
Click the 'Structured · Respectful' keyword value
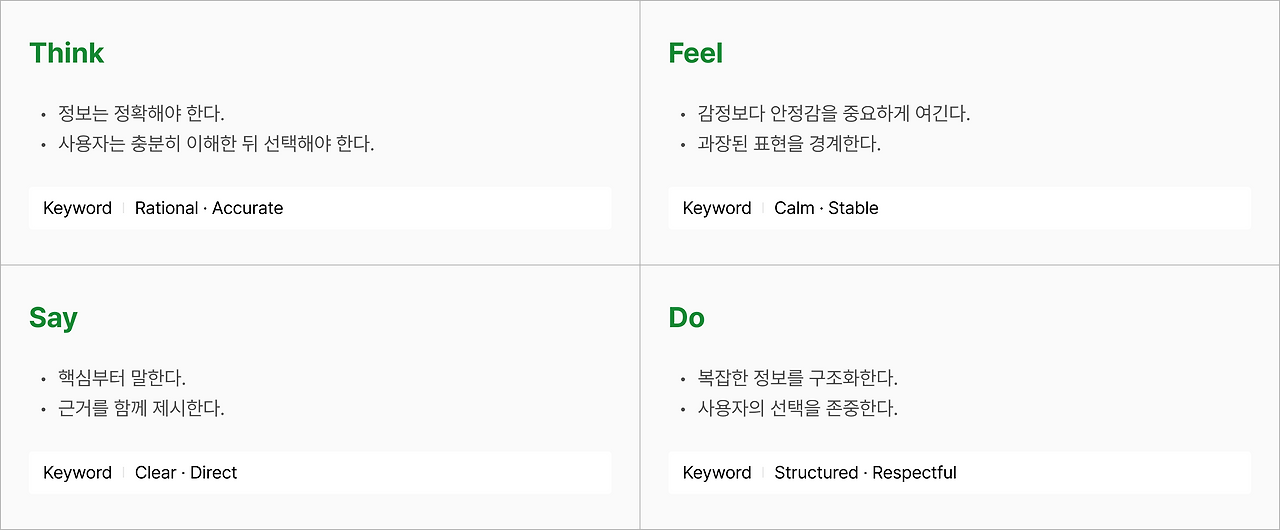[865, 473]
